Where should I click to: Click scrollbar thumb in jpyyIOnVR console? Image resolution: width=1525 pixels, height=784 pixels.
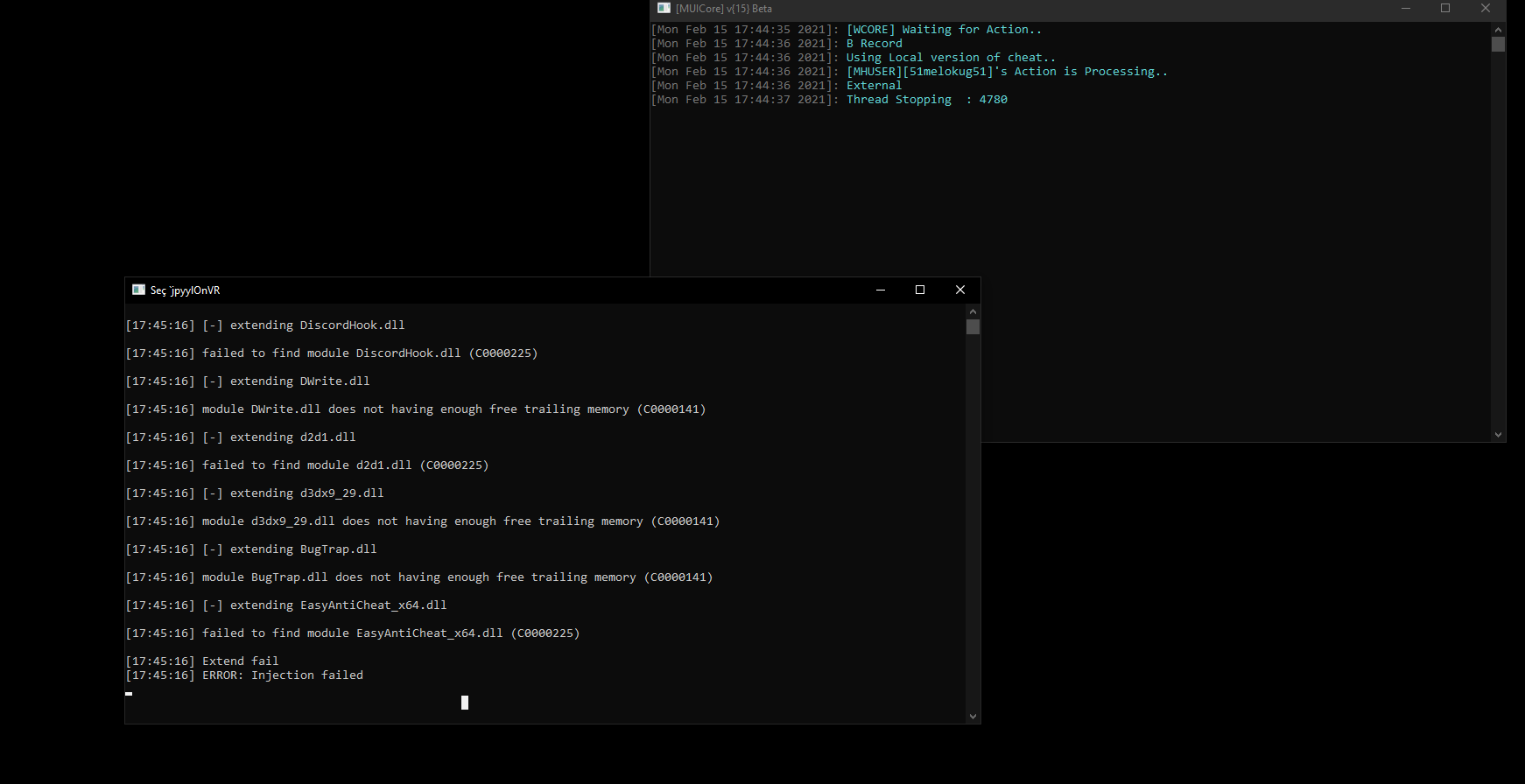pos(973,326)
